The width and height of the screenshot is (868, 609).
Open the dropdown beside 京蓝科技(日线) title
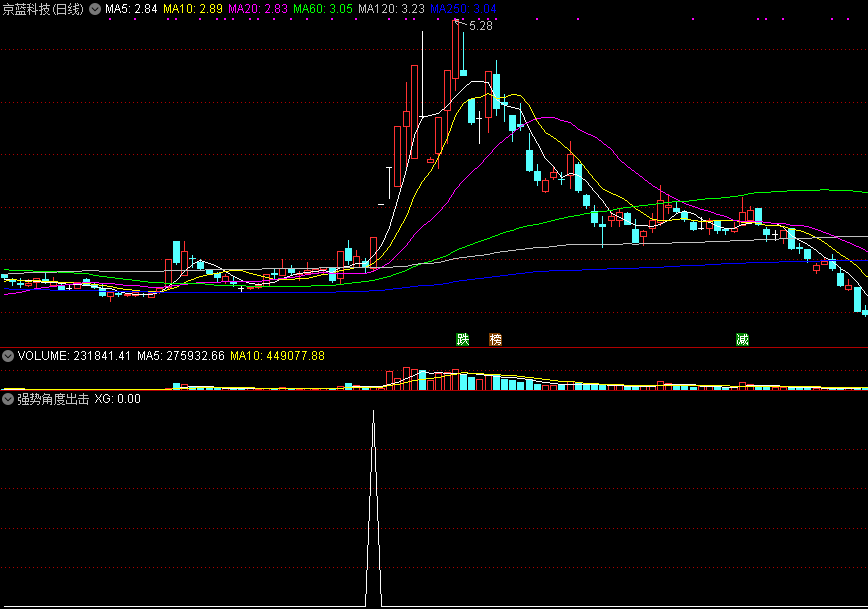point(95,9)
